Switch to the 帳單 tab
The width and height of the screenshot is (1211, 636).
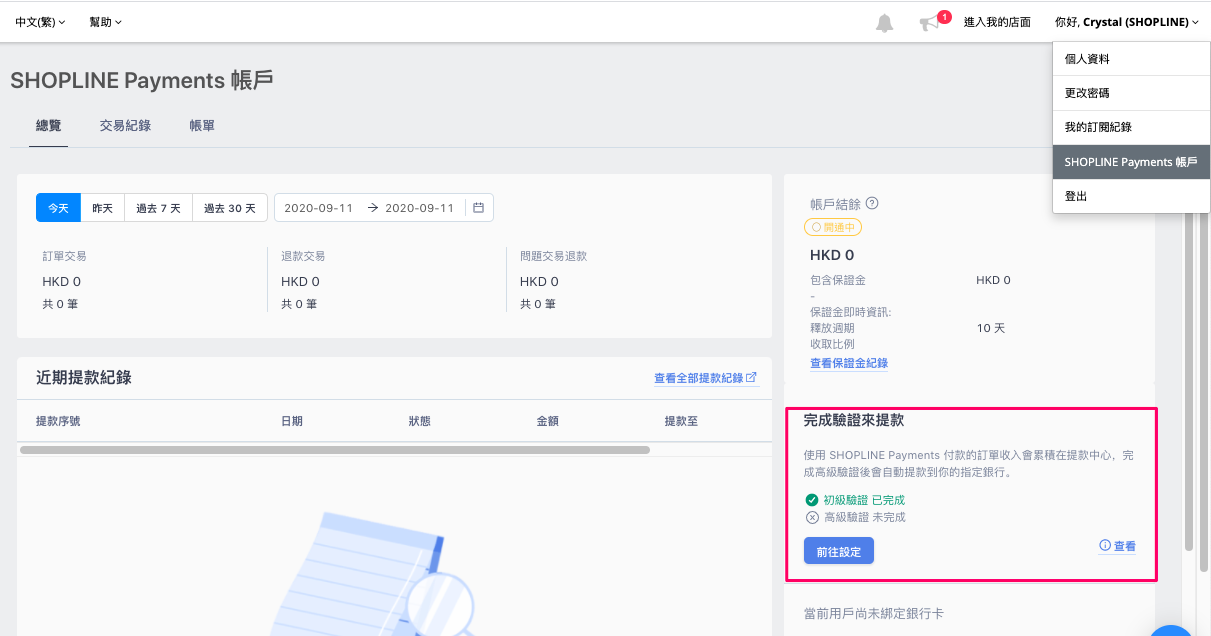coord(202,126)
